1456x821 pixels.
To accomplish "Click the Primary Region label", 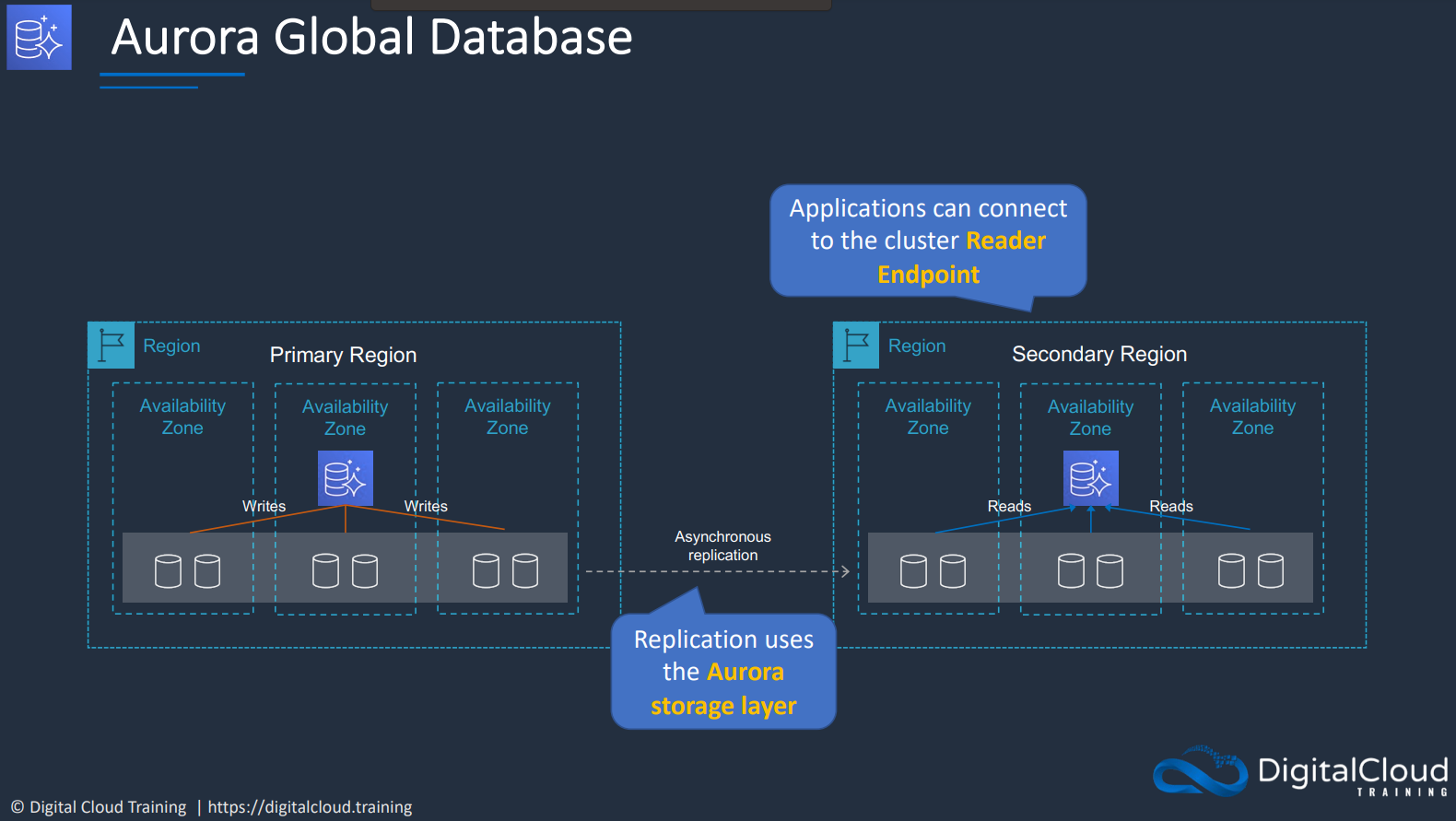I will point(343,355).
